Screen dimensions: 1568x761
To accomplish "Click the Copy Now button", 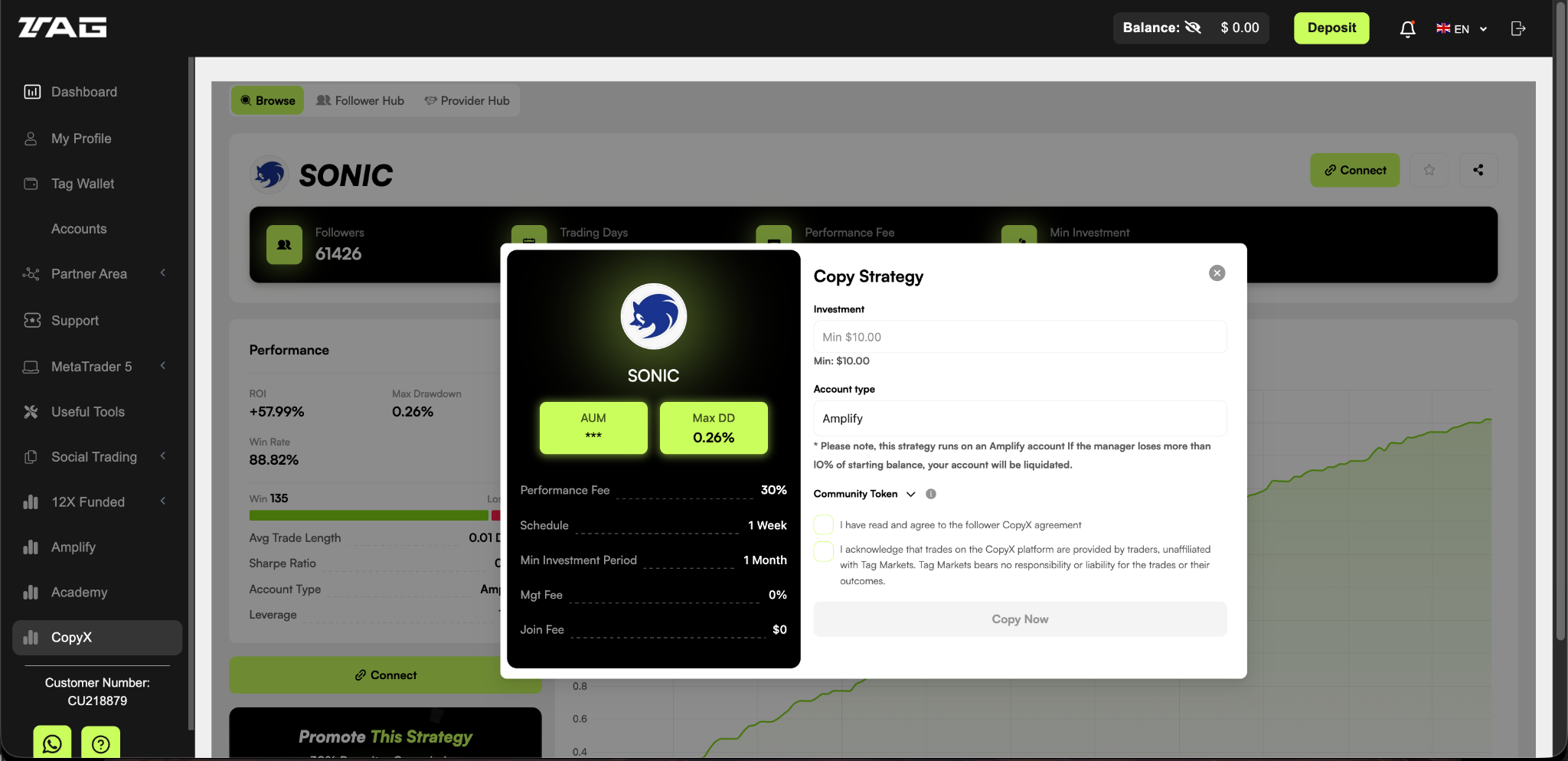I will click(x=1019, y=619).
